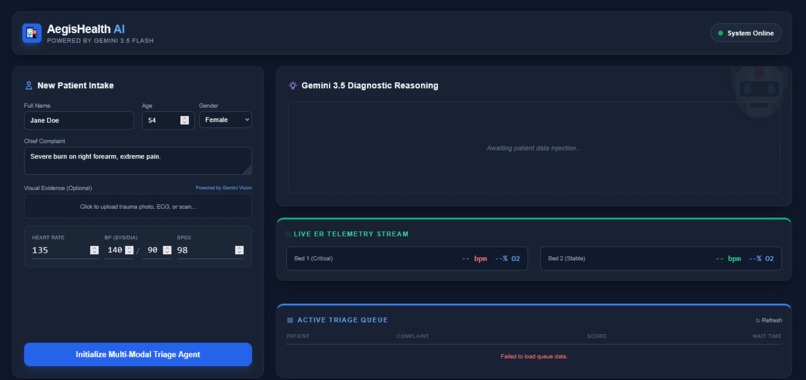Click the WAIT TIME column header
The image size is (806, 380).
767,336
